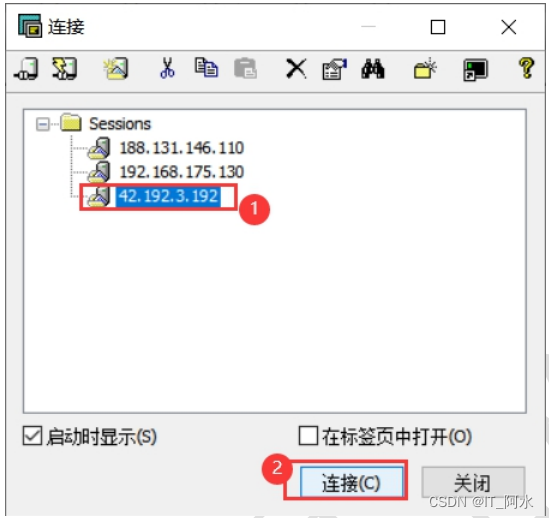Toggle the 启动时显示(S) checkbox
Image resolution: width=549 pixels, height=518 pixels.
(x=32, y=436)
